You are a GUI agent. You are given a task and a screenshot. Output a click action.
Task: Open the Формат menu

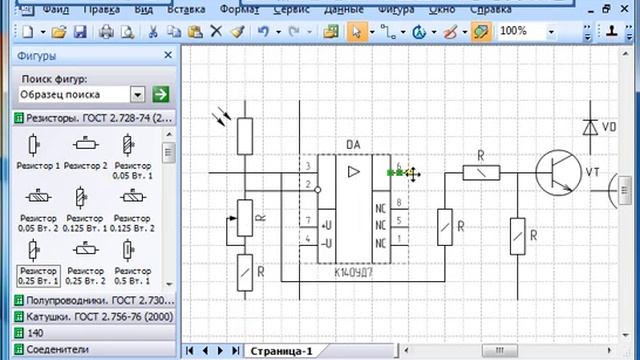pyautogui.click(x=239, y=9)
